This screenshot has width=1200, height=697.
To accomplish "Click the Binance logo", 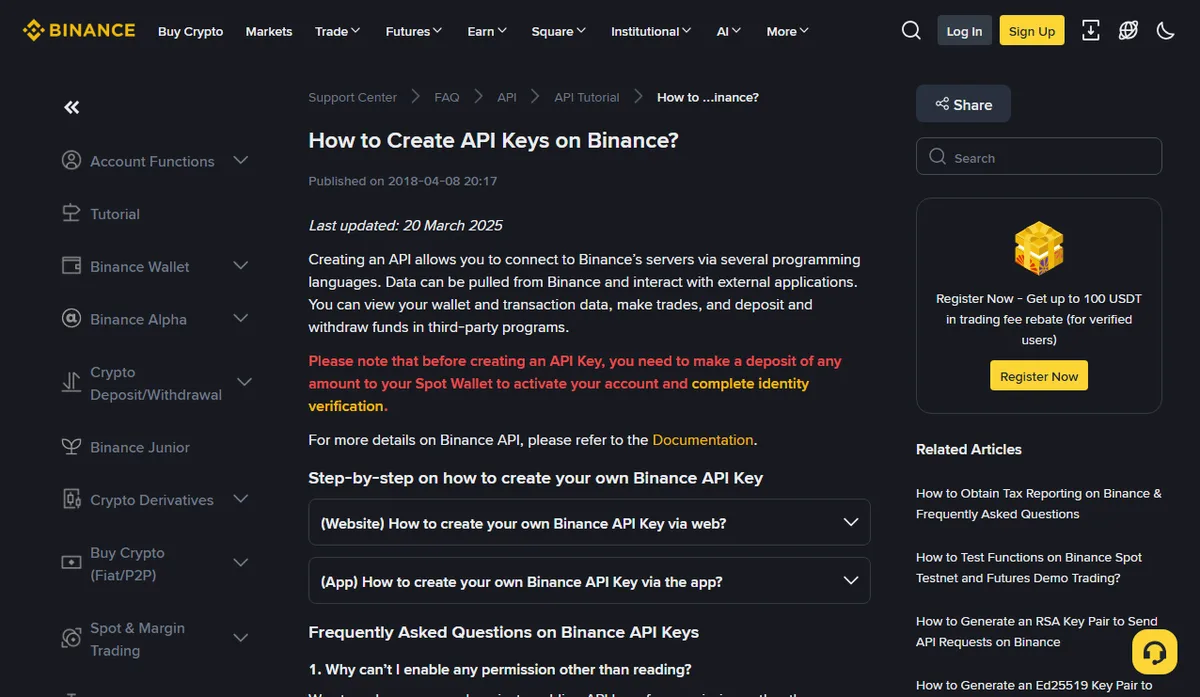I will [x=79, y=30].
